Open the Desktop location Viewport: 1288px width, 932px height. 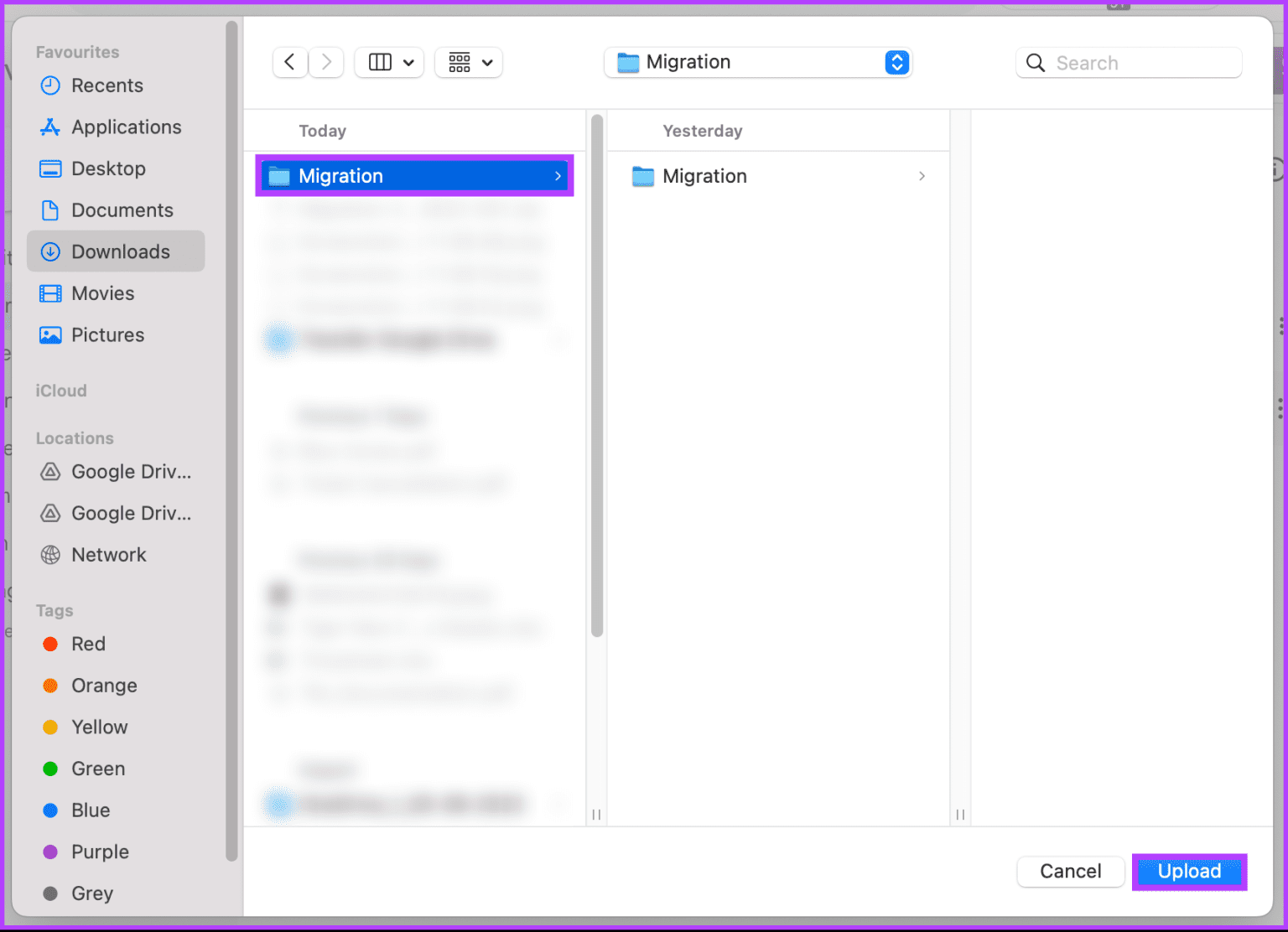(108, 168)
